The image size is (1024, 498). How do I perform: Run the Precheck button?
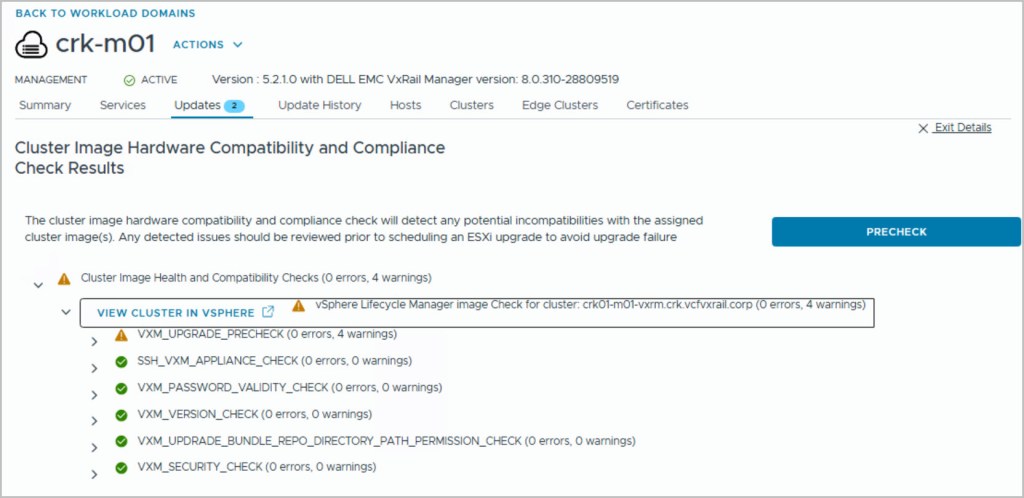point(896,232)
